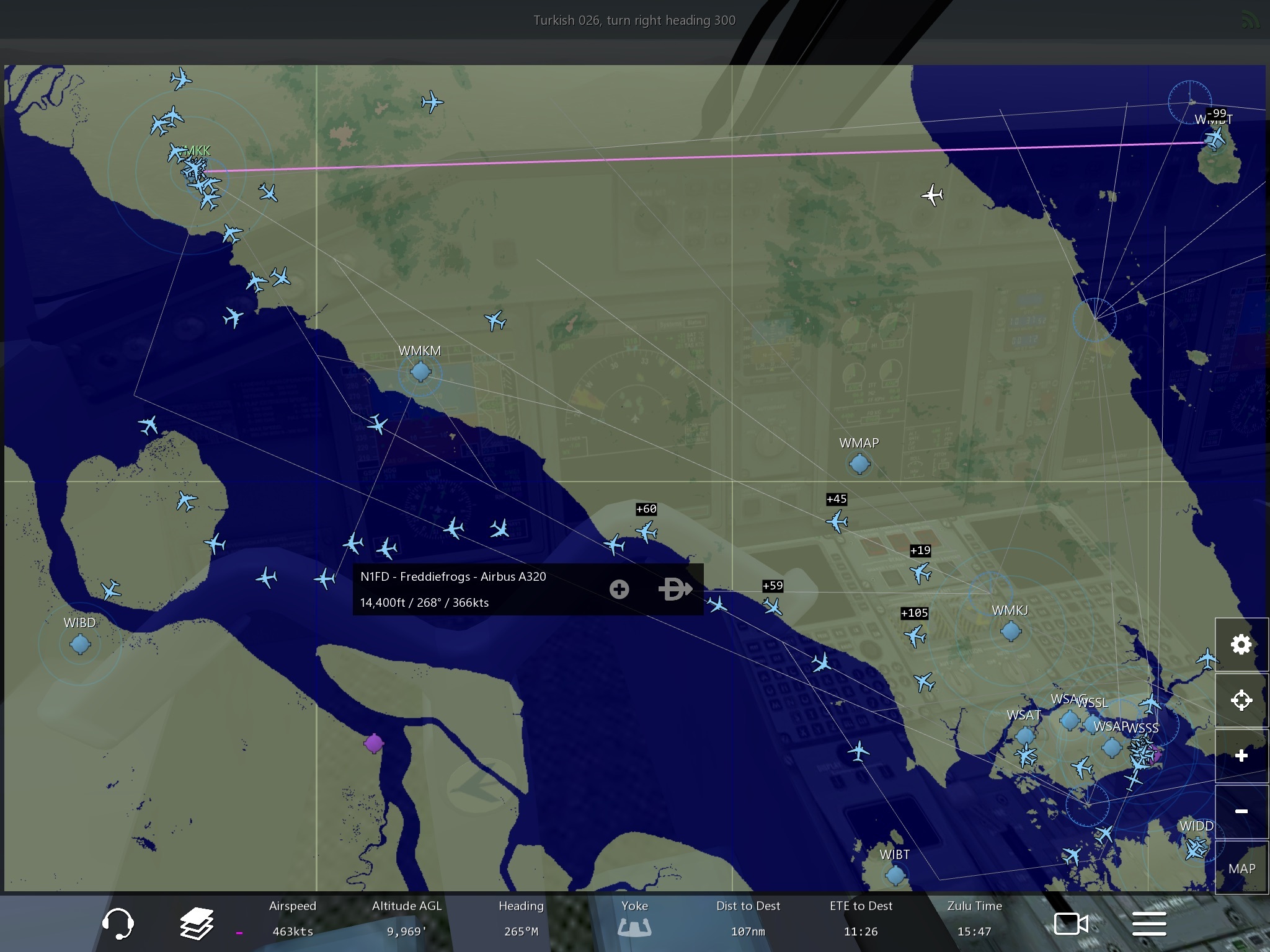Zoom in with the plus button
1270x952 pixels.
pyautogui.click(x=1241, y=756)
